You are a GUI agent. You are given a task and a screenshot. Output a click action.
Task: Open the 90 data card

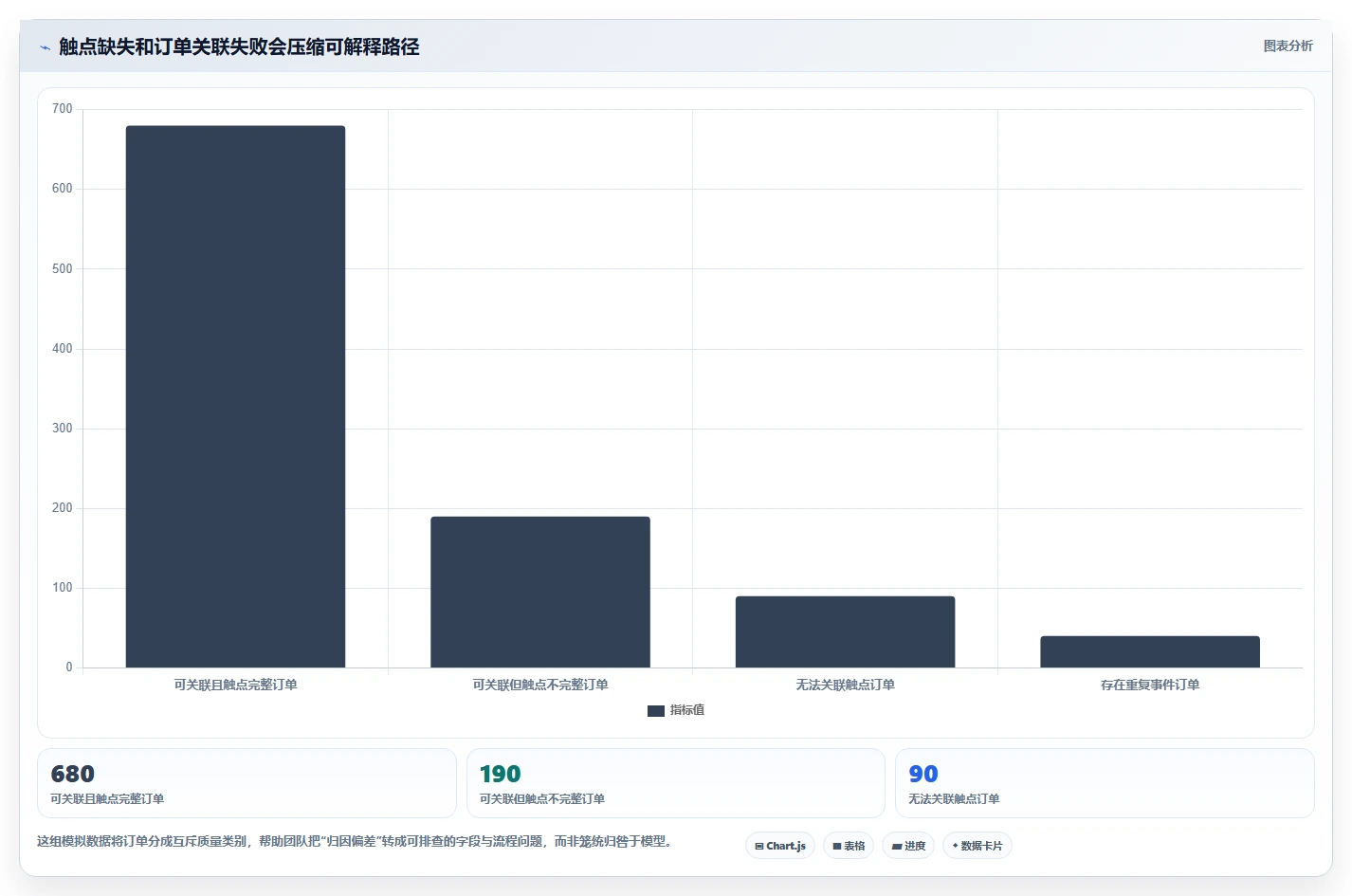click(1105, 783)
